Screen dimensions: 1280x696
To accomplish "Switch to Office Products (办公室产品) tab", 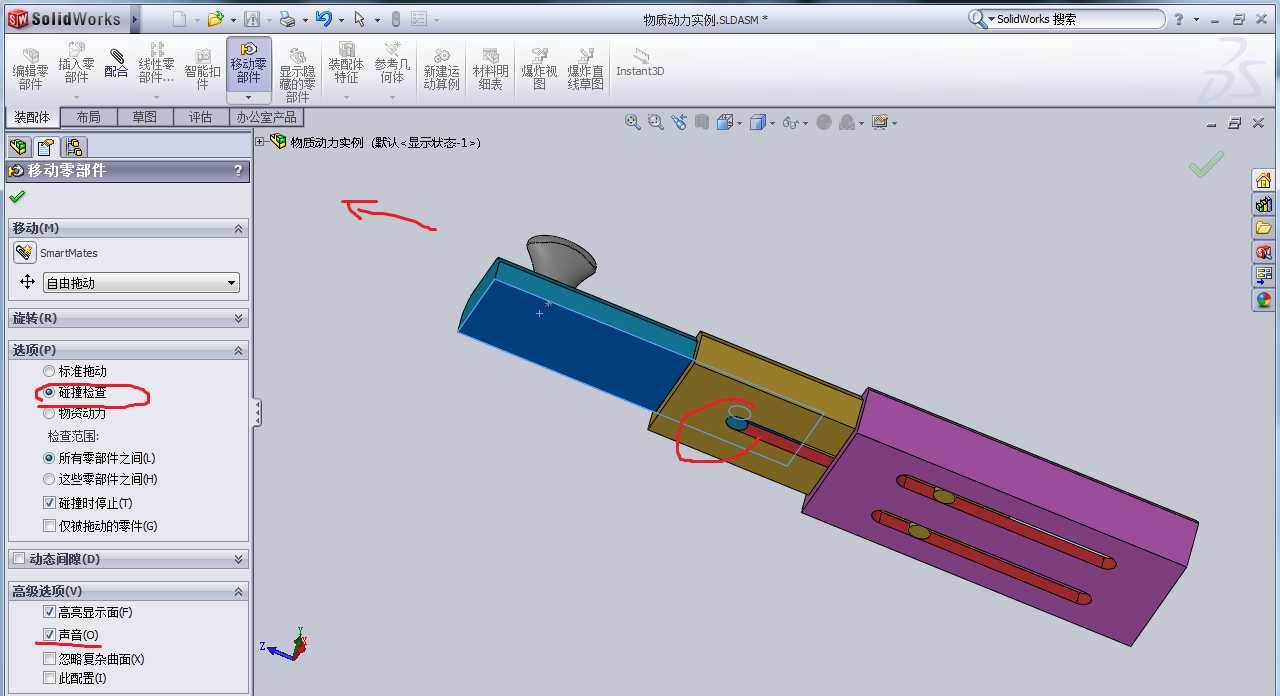I will (x=265, y=117).
